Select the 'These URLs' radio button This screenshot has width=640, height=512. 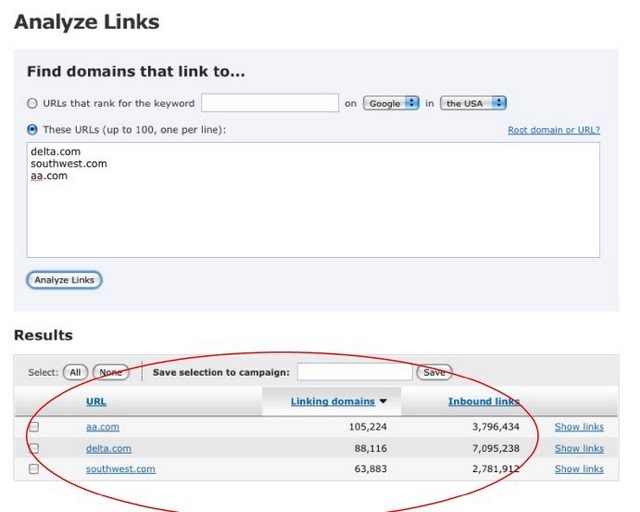tap(32, 130)
